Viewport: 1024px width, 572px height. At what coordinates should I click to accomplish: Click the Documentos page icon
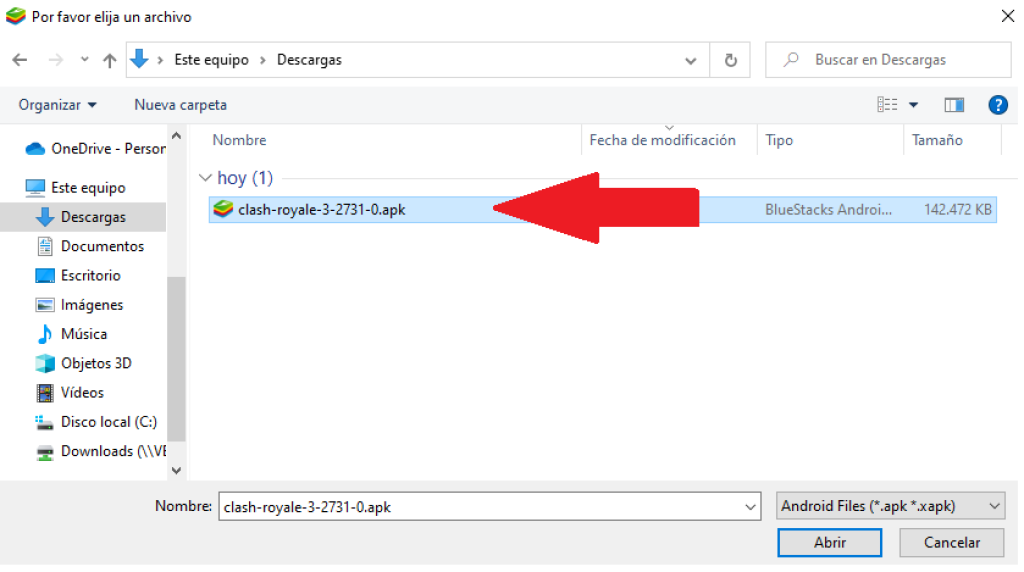44,246
